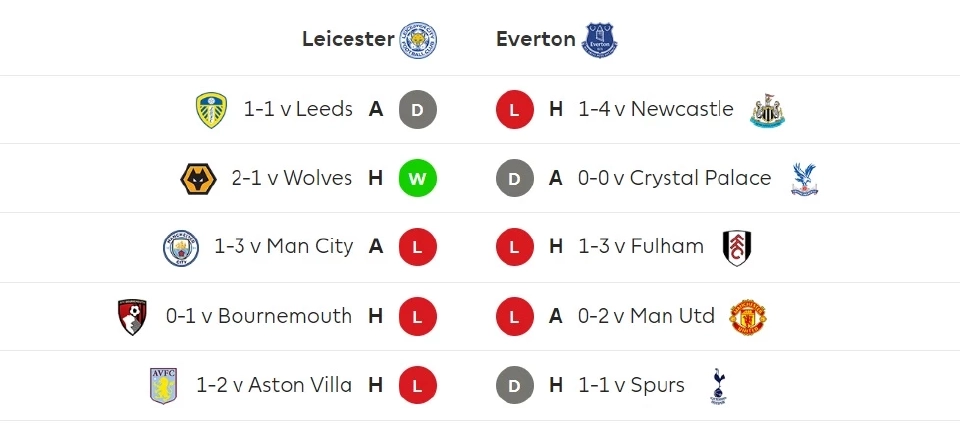The height and width of the screenshot is (424, 960).
Task: Open the 0-1 v Bournemouth result
Action: pos(259,317)
